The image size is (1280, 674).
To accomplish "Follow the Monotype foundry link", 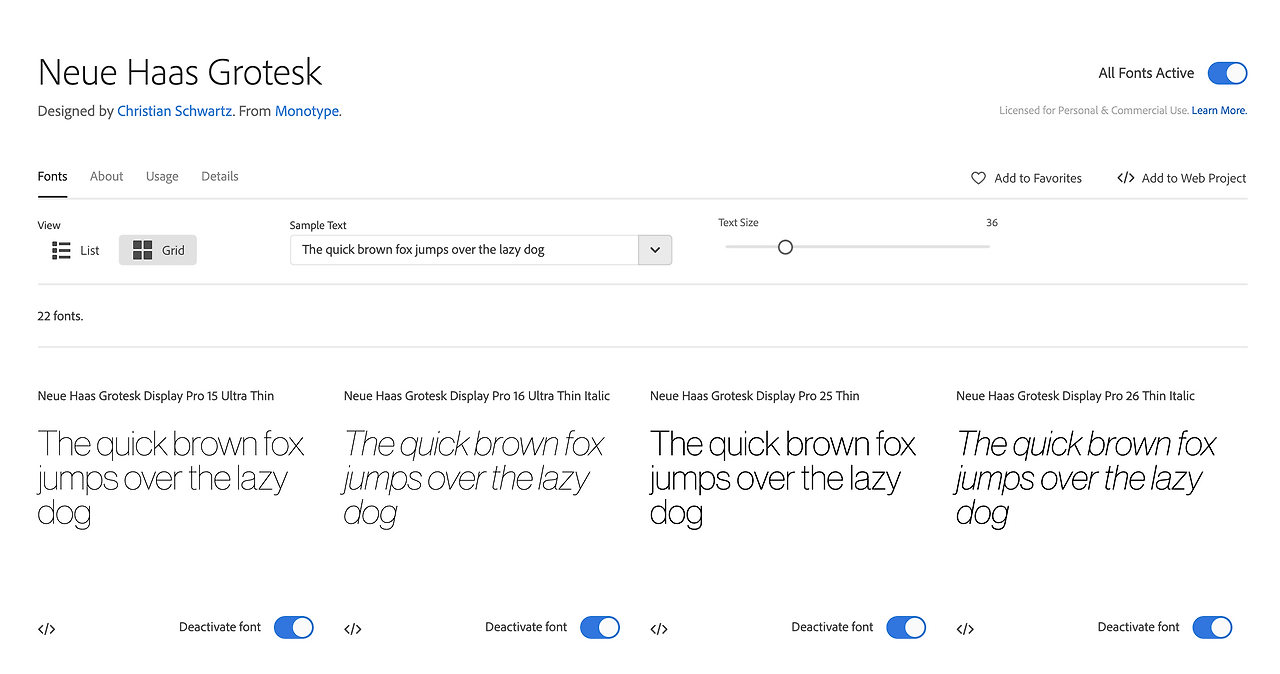I will tap(307, 111).
